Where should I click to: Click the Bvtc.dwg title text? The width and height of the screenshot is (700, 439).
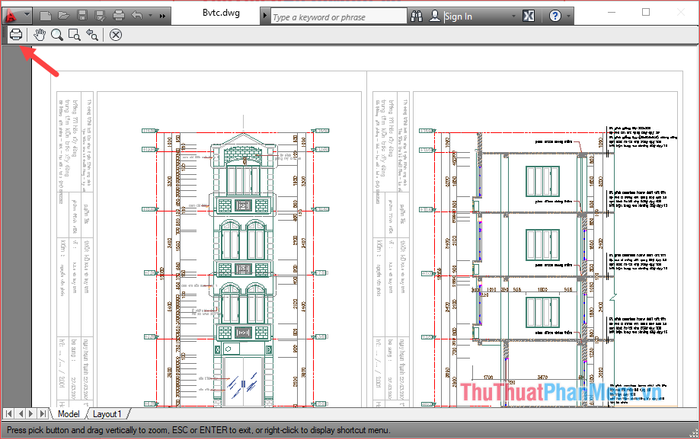pyautogui.click(x=221, y=13)
